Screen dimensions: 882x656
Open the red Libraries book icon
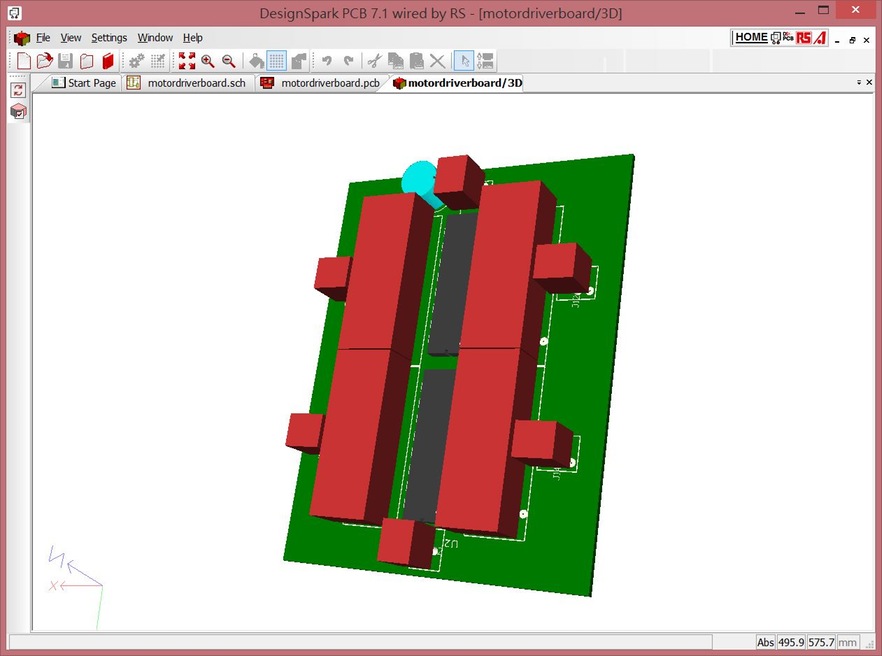tap(108, 61)
